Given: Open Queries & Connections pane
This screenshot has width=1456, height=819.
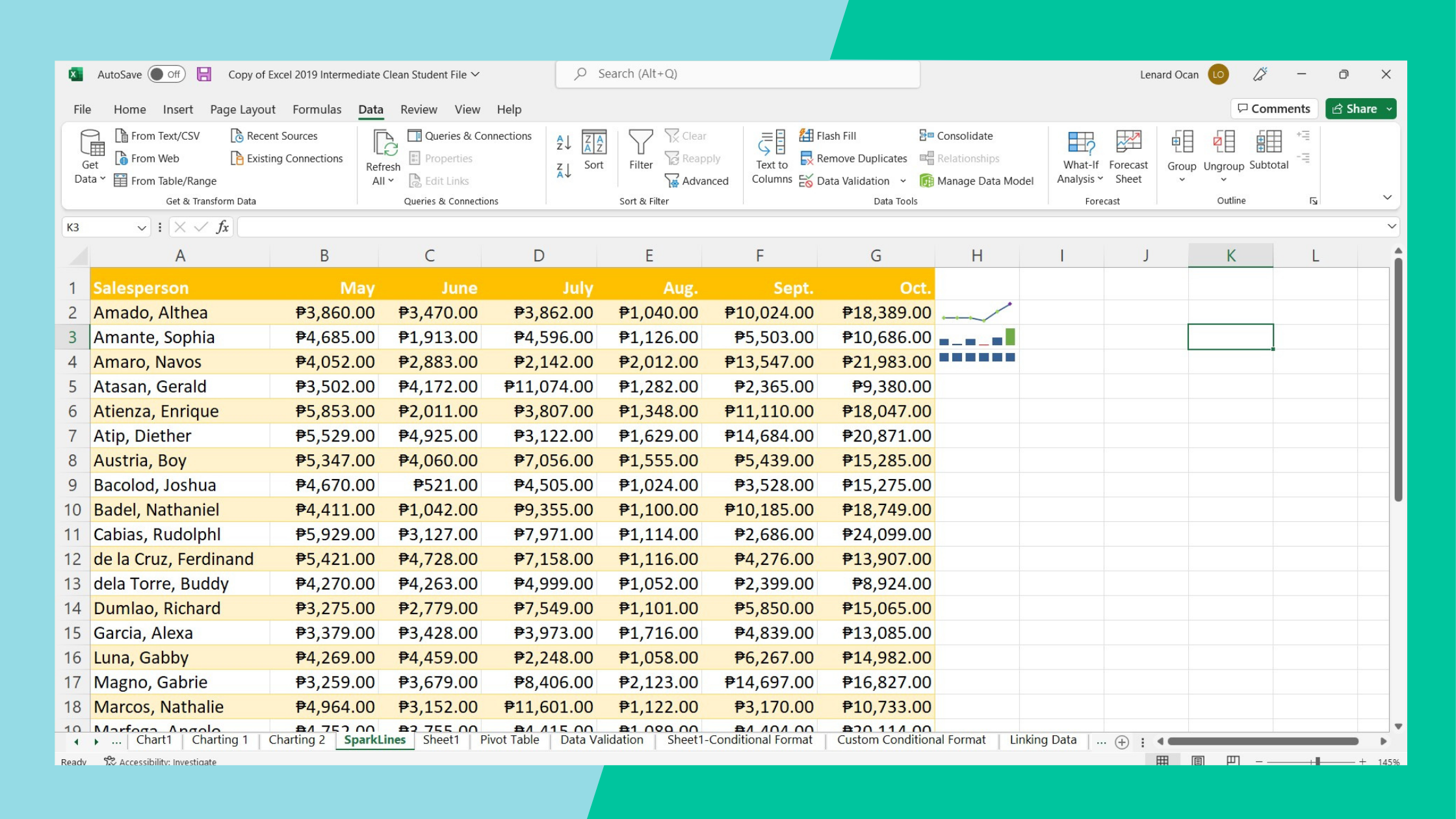Looking at the screenshot, I should (x=470, y=136).
